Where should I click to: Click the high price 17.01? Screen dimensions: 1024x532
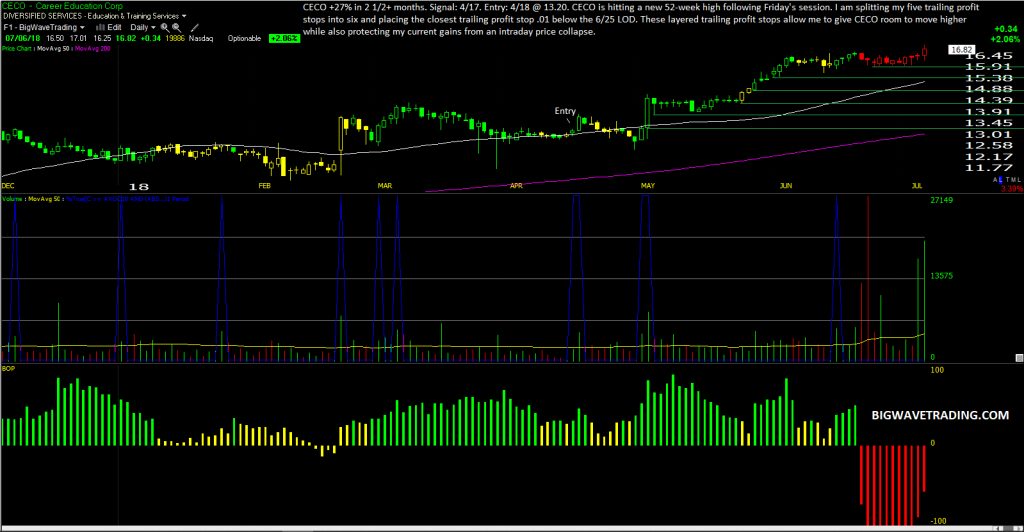pos(78,39)
